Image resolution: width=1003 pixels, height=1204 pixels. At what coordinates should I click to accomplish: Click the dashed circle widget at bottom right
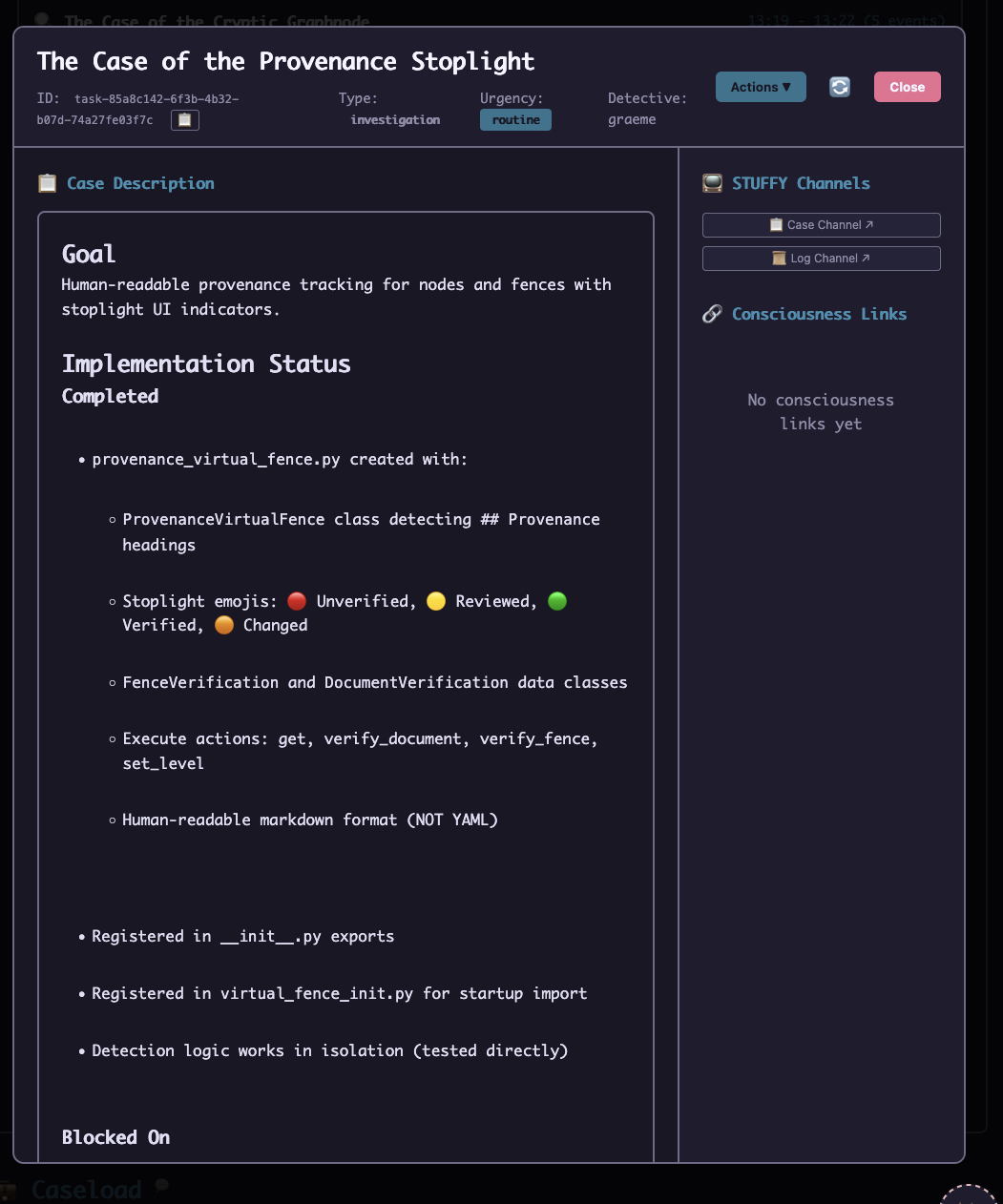point(968,1194)
